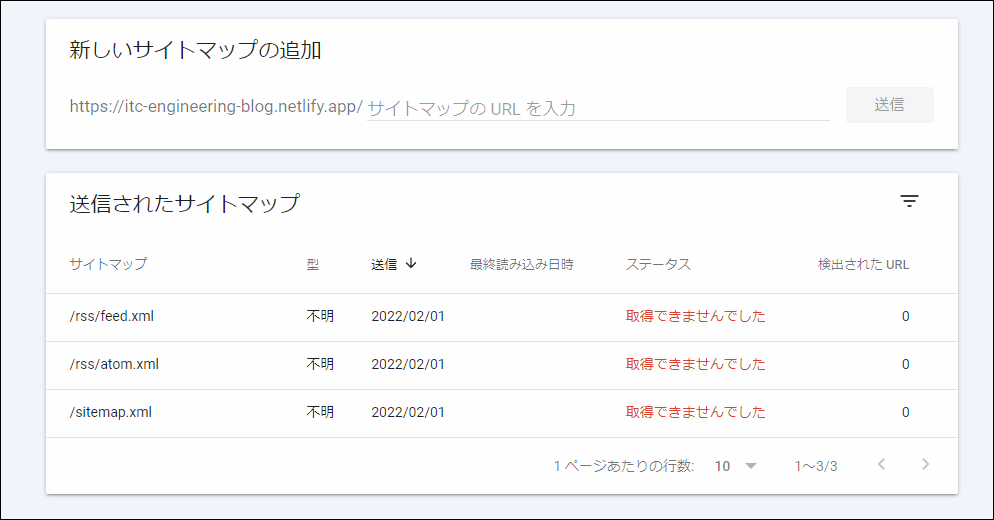Go to previous page of results
Screen dimensions: 994x520
click(881, 465)
